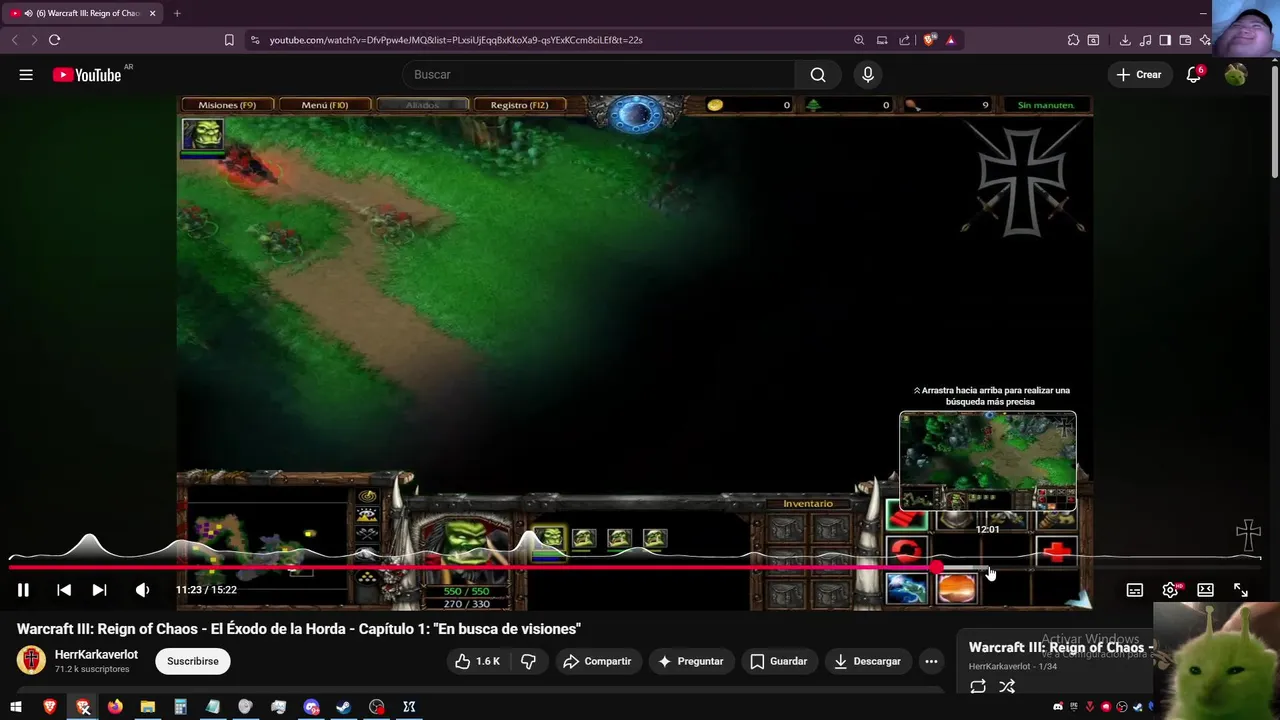Exit fullscreen view via the corner arrows

click(x=1241, y=590)
